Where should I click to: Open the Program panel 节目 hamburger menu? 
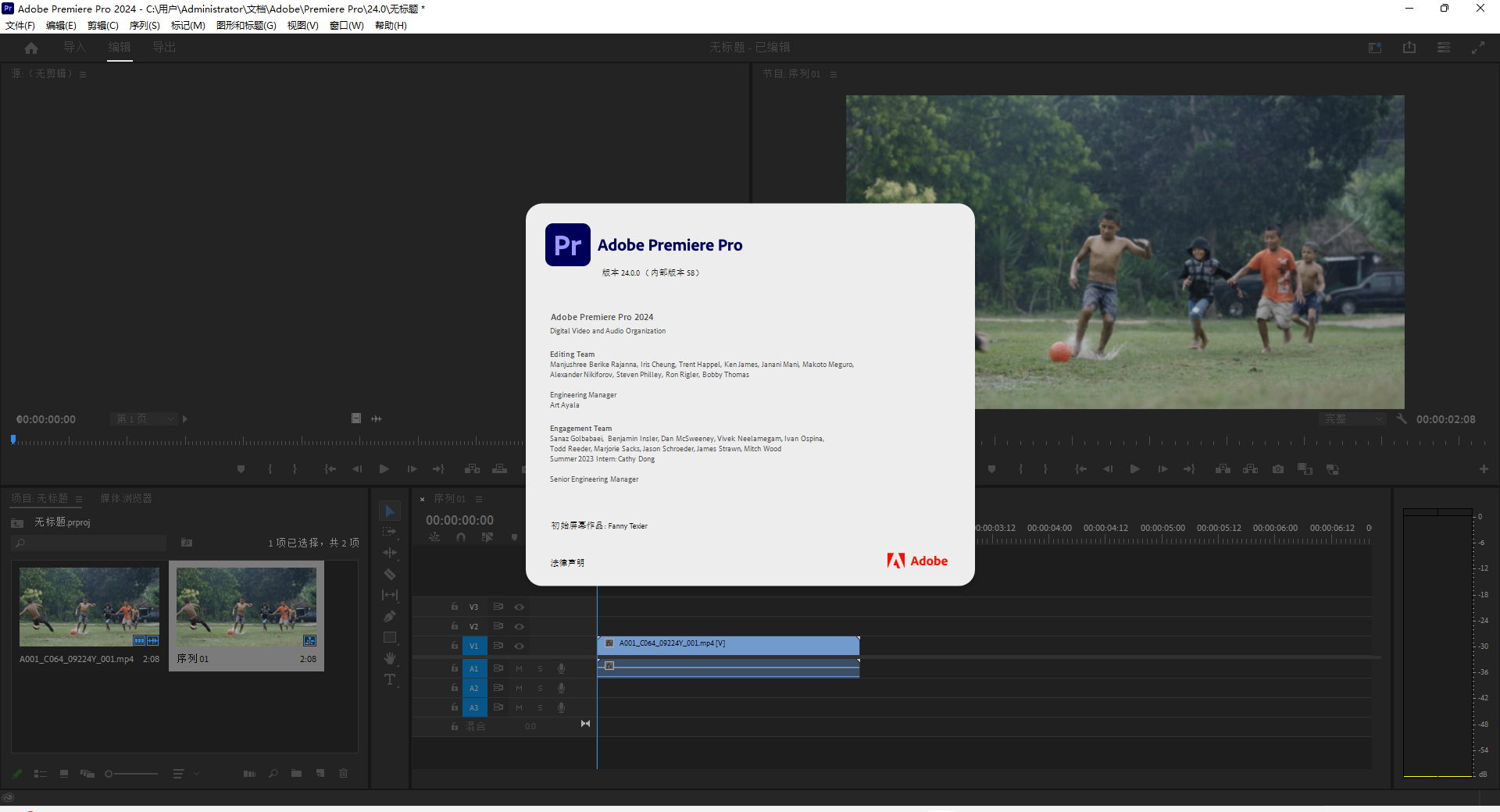834,74
